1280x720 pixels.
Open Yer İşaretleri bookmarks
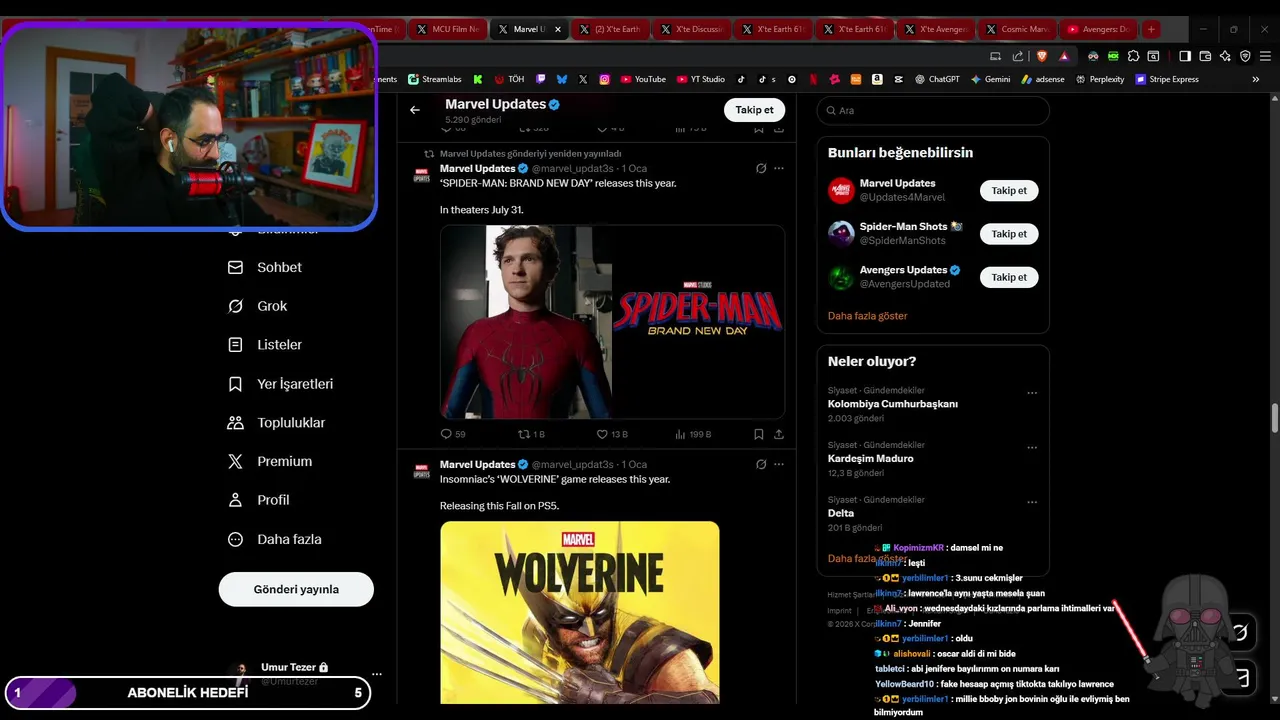(x=281, y=384)
